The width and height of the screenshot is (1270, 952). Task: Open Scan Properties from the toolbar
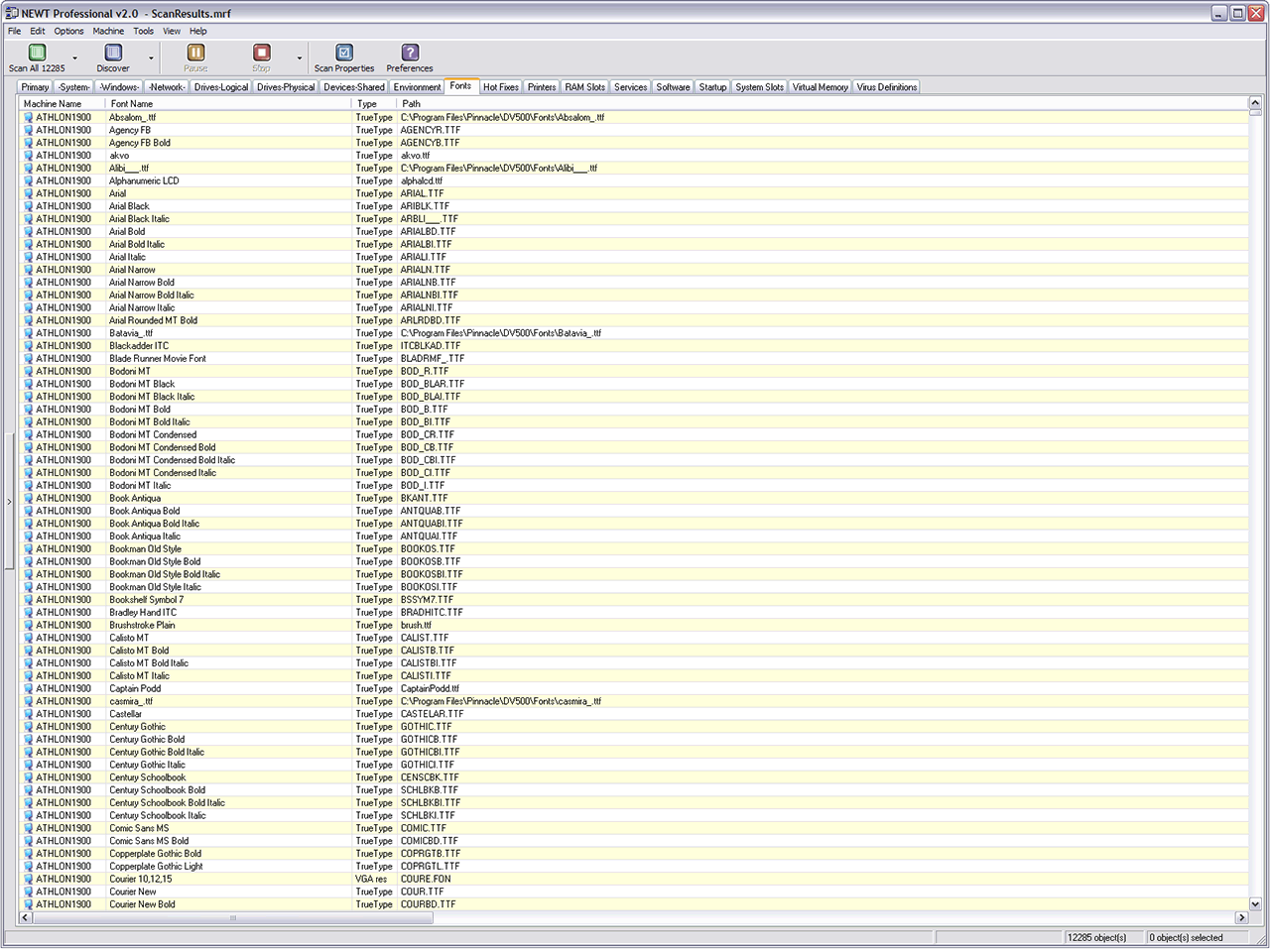pyautogui.click(x=343, y=53)
